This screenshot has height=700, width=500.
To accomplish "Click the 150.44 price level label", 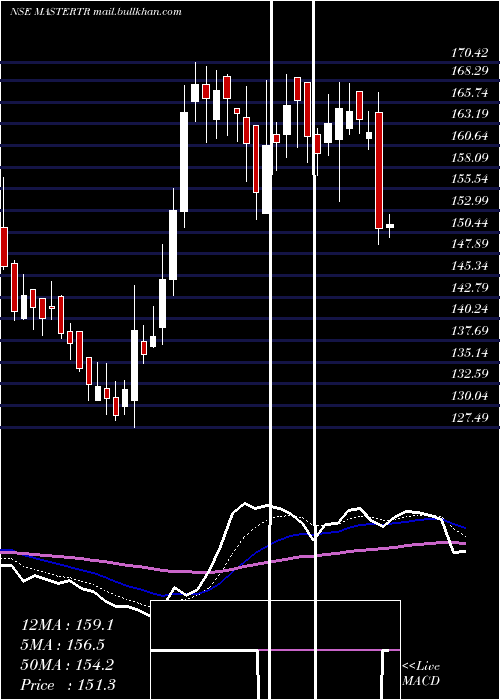I will [470, 222].
